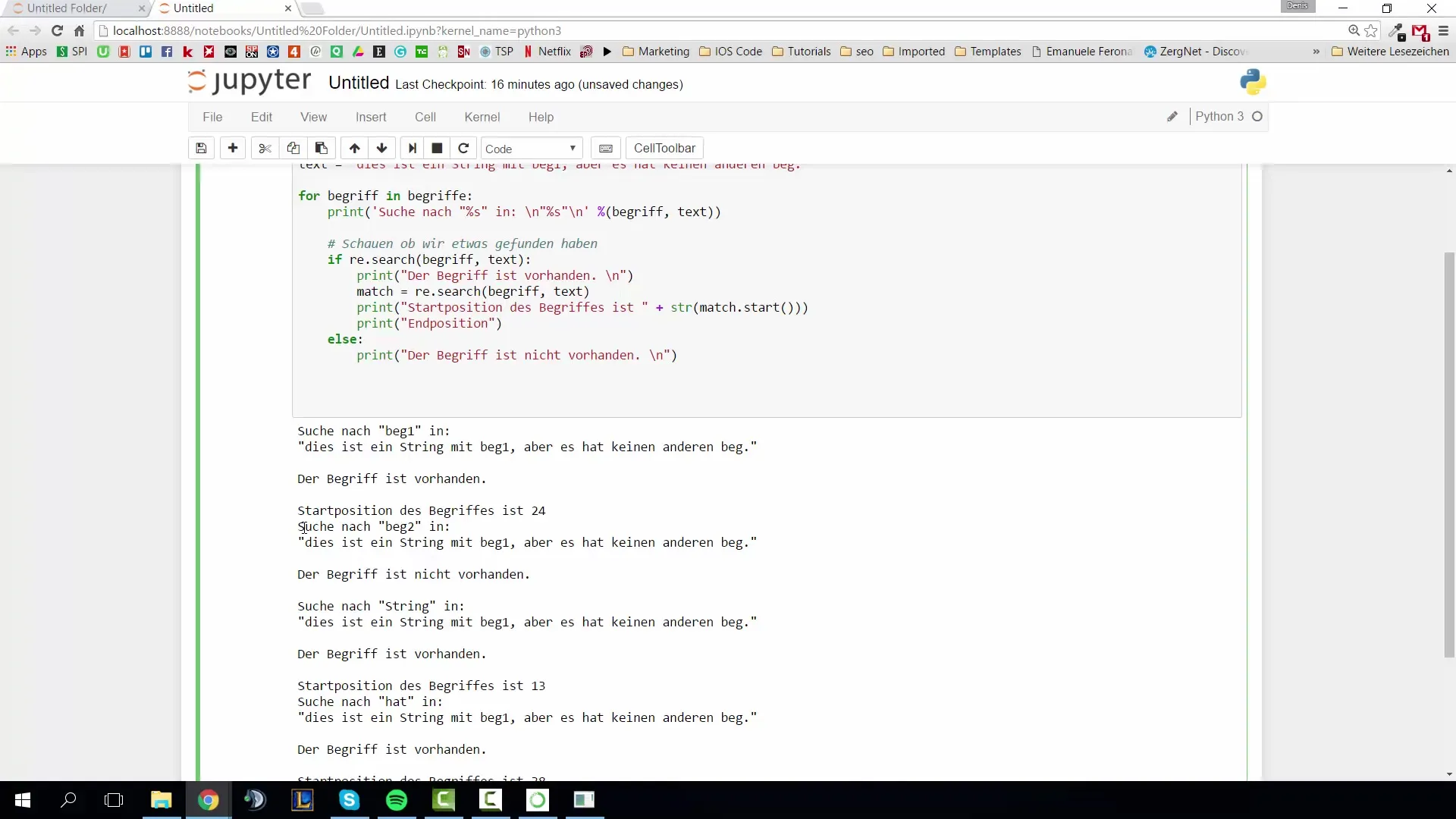Copy selected cells icon
The height and width of the screenshot is (819, 1456).
click(x=293, y=149)
